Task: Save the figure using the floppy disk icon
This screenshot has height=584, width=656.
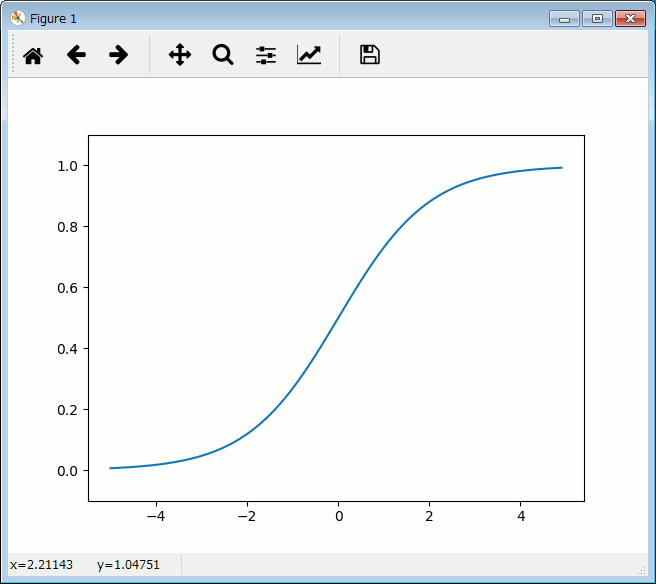Action: 369,55
